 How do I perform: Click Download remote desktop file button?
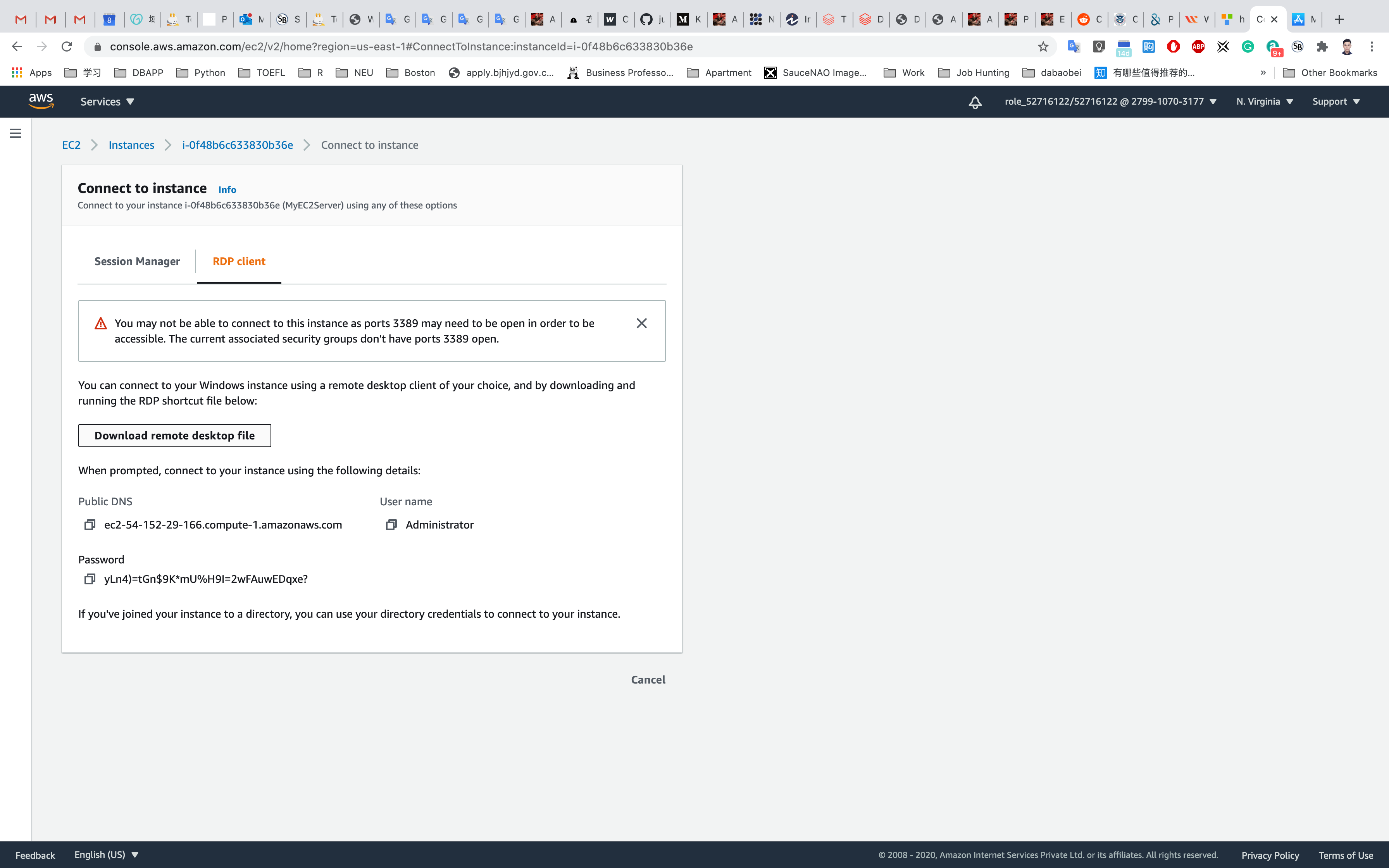pyautogui.click(x=174, y=436)
